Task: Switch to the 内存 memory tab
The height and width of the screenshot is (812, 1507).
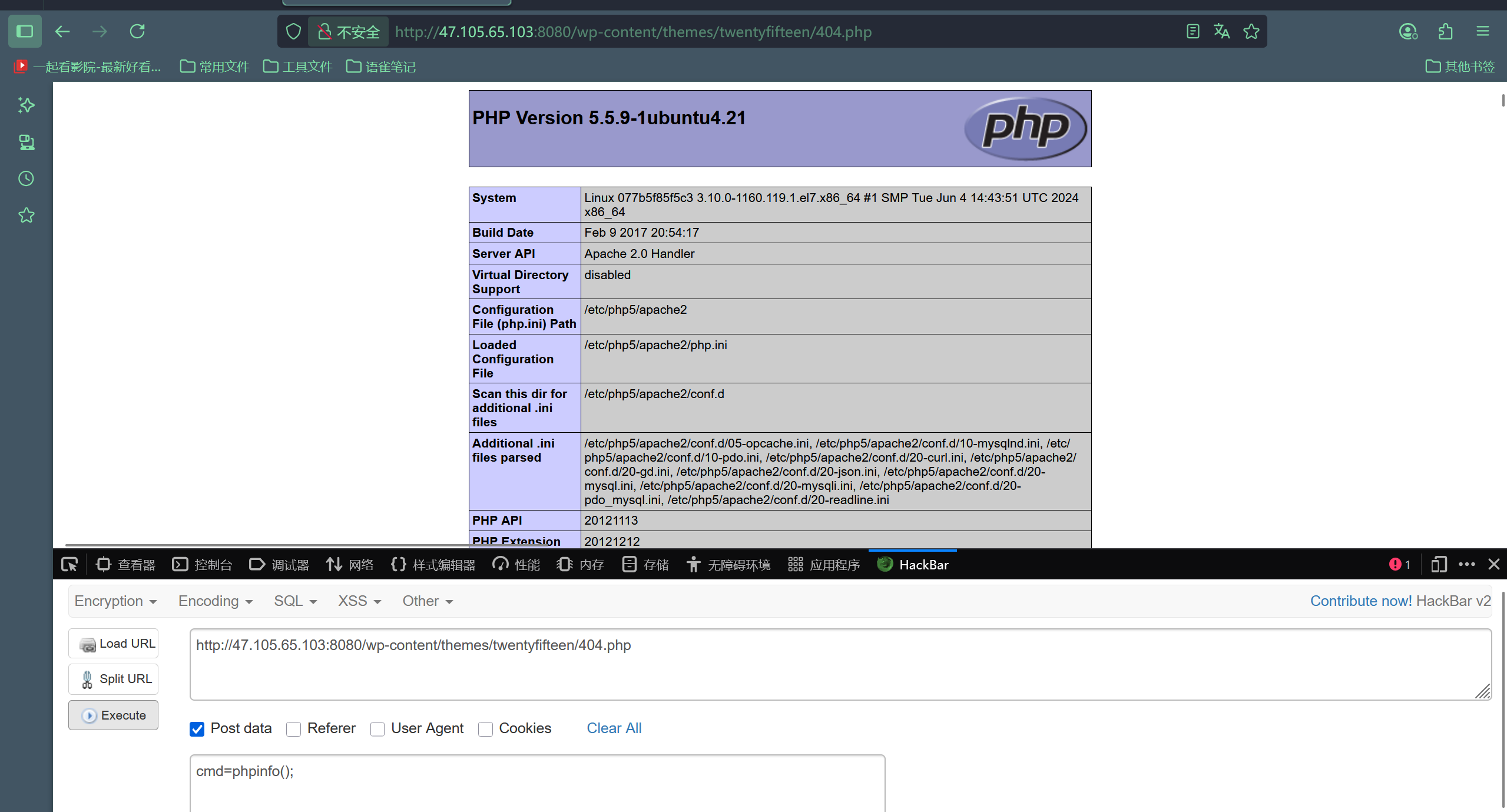Action: pos(580,565)
